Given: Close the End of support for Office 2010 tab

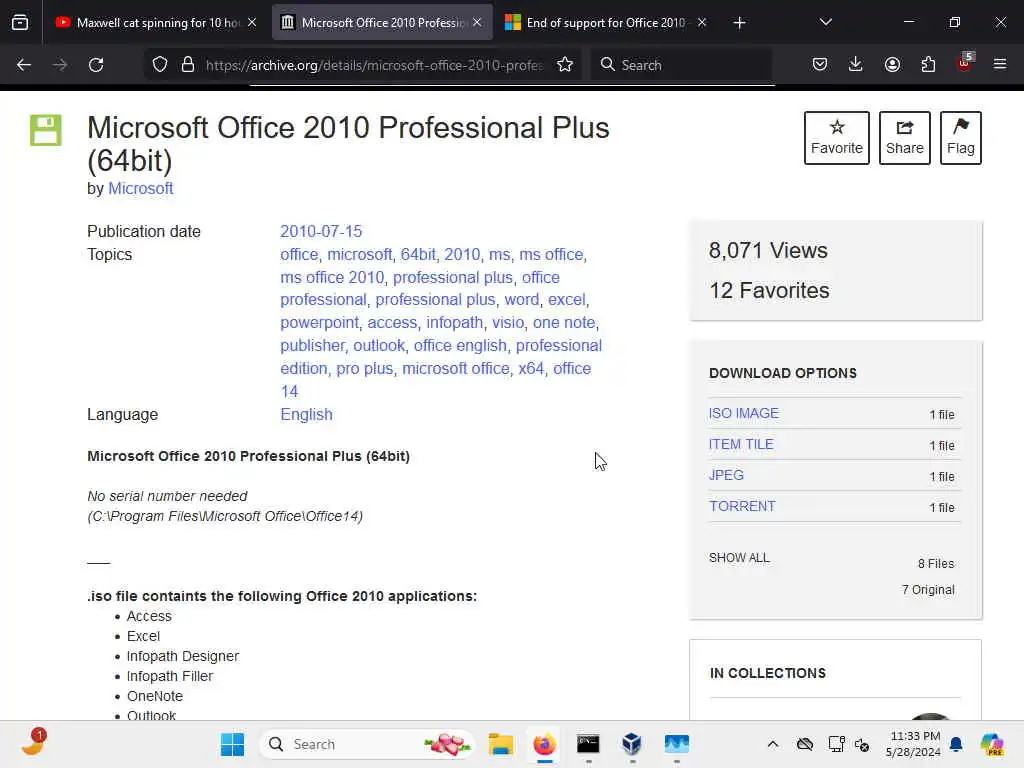Looking at the screenshot, I should 702,22.
